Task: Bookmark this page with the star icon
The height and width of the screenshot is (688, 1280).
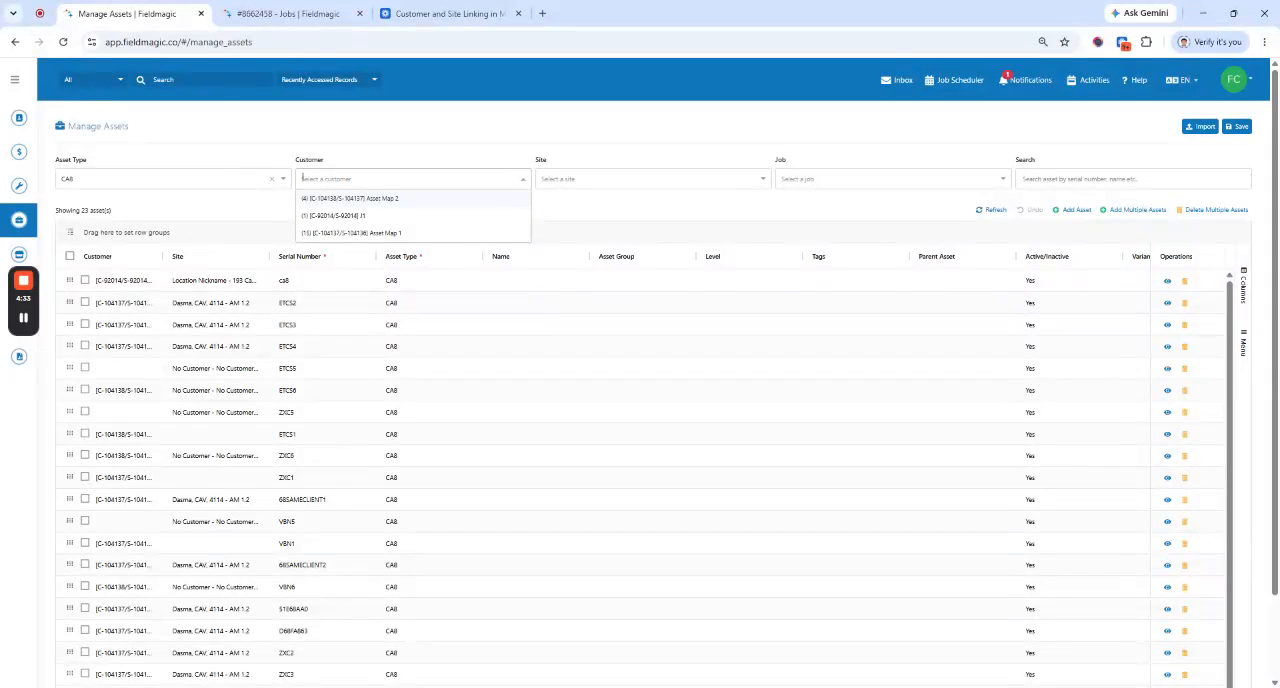Action: [1065, 42]
